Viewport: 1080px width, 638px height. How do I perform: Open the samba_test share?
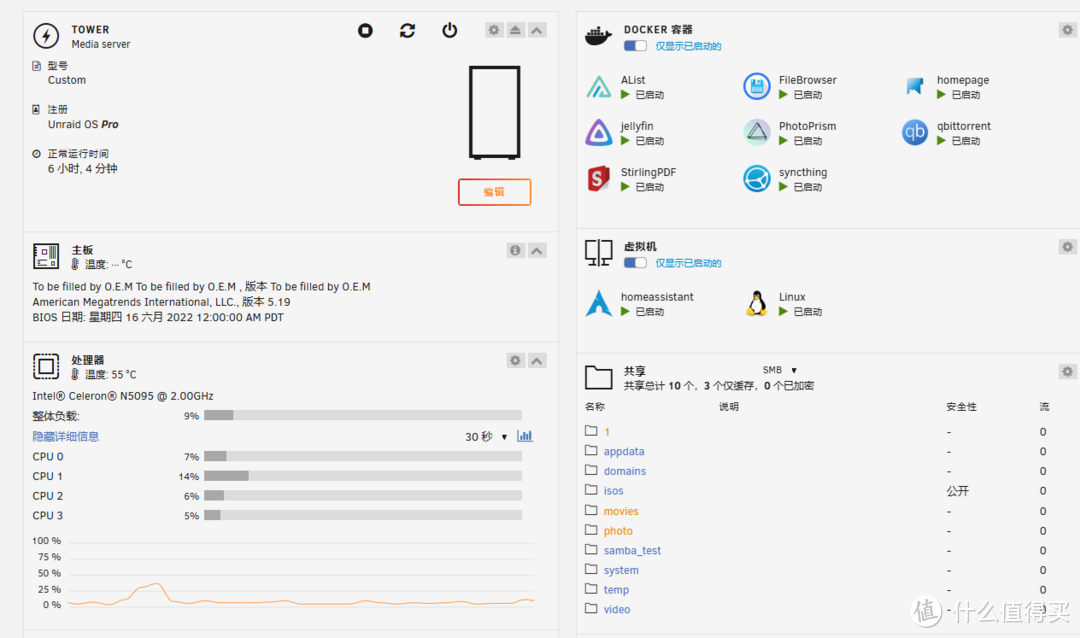coord(632,550)
